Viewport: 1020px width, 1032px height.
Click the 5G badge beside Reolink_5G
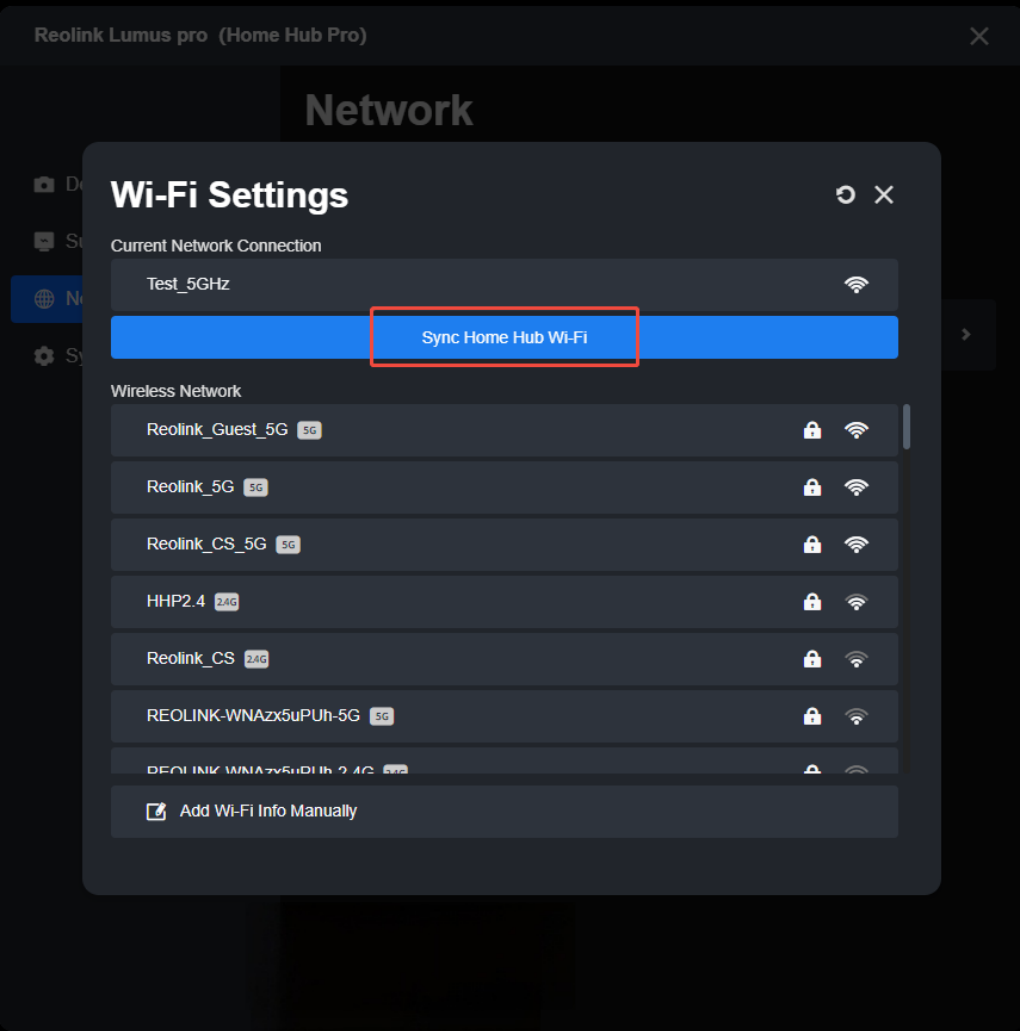point(256,488)
